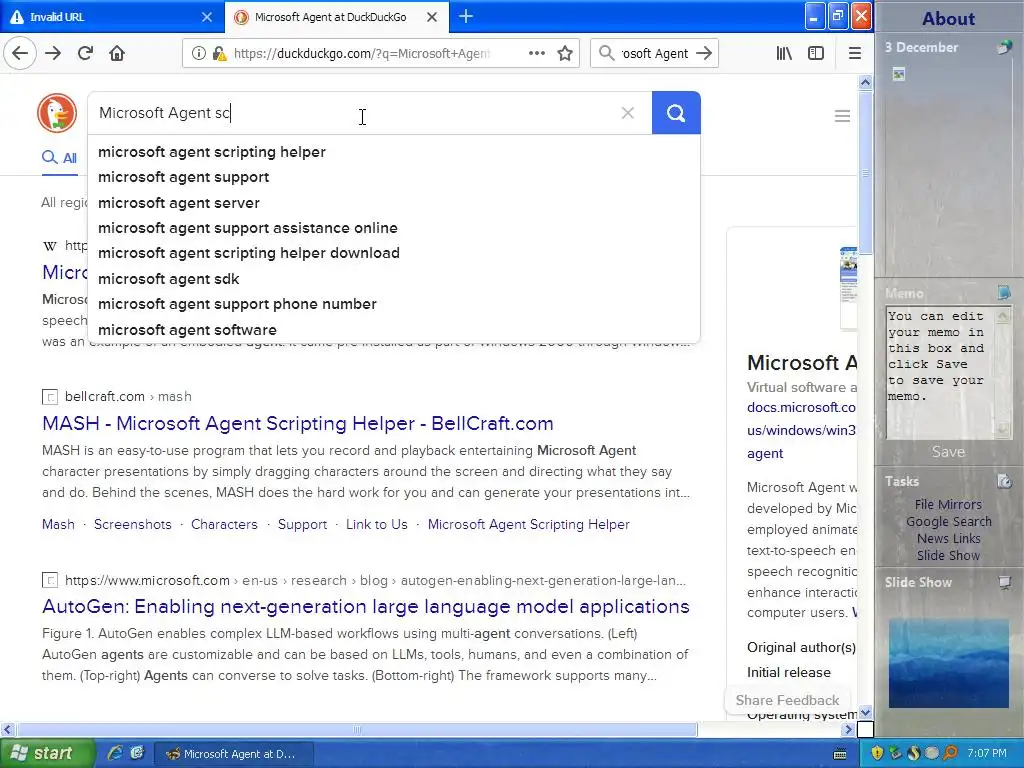Go back with the browser back arrow

pos(20,53)
